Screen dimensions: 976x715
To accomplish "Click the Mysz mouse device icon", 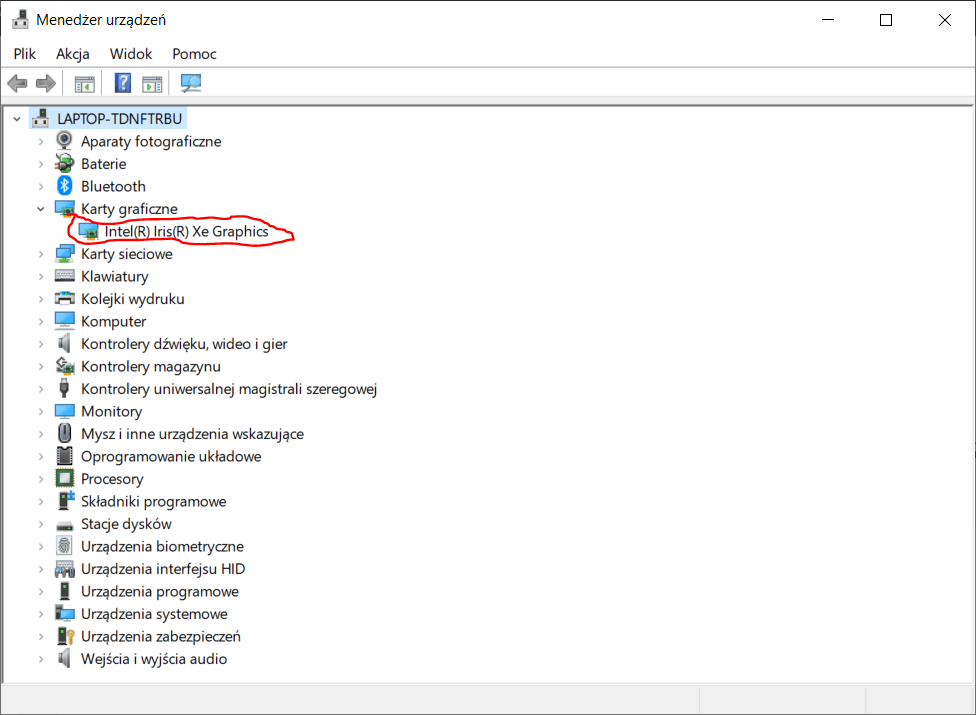I will coord(64,433).
